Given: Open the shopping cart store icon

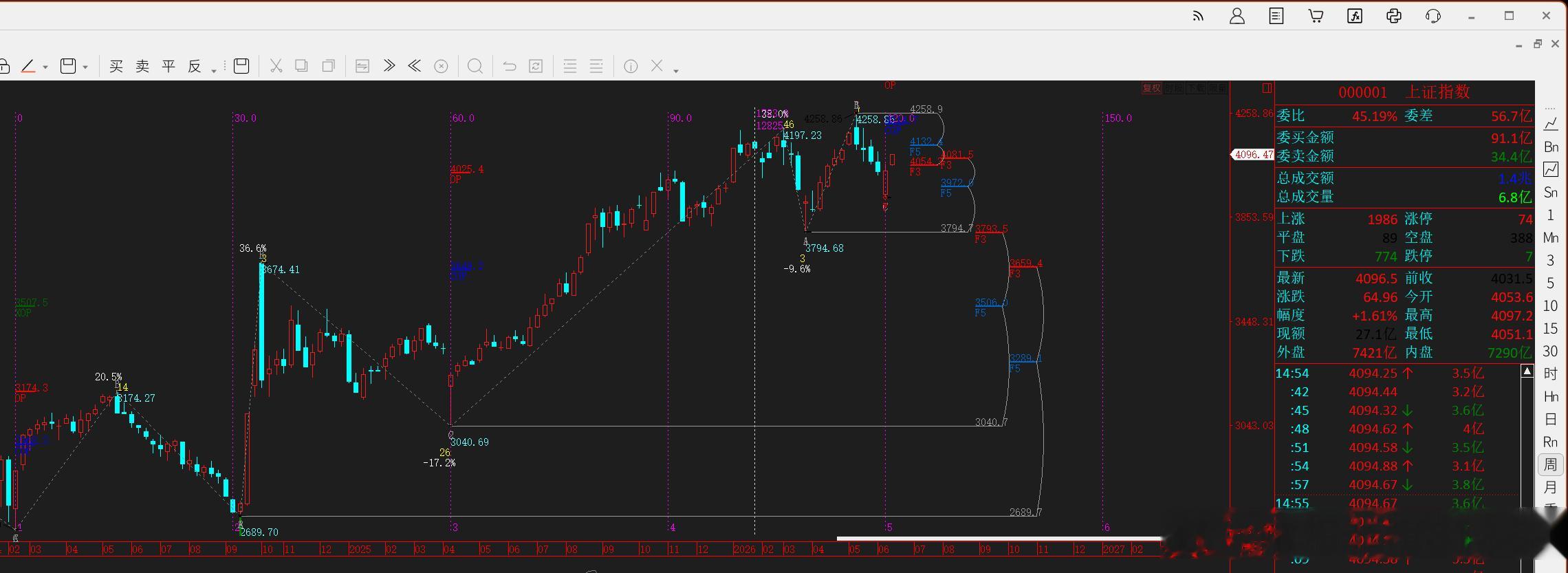Looking at the screenshot, I should tap(1316, 16).
